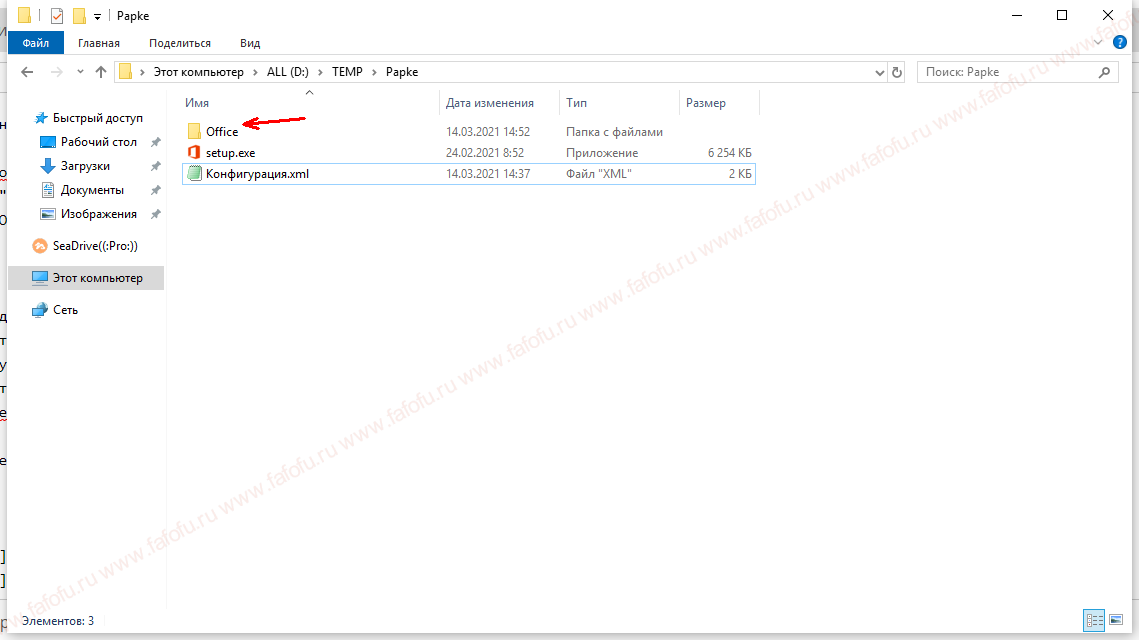Open Изображения in navigation pane

(x=98, y=214)
